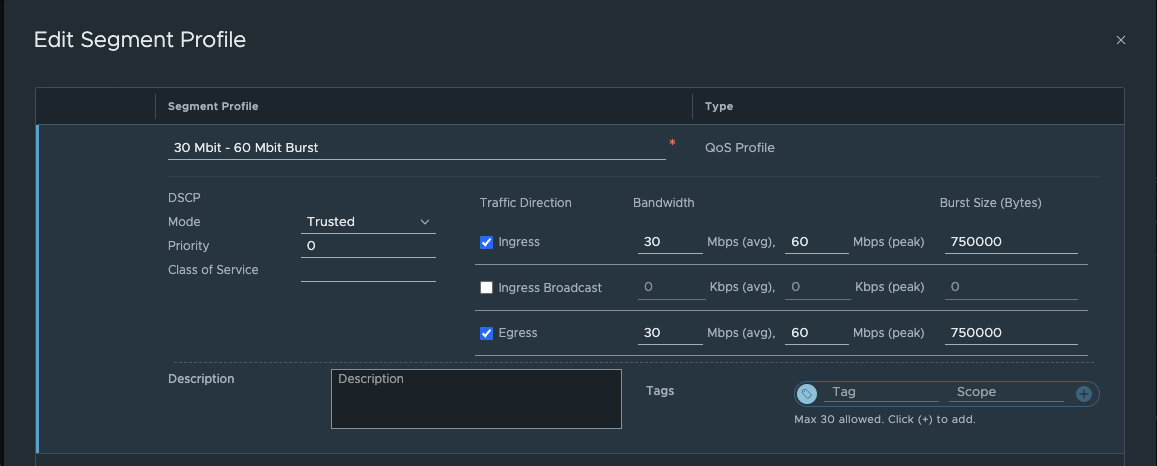Click the Bandwidth column label
The image size is (1157, 466).
tap(663, 203)
